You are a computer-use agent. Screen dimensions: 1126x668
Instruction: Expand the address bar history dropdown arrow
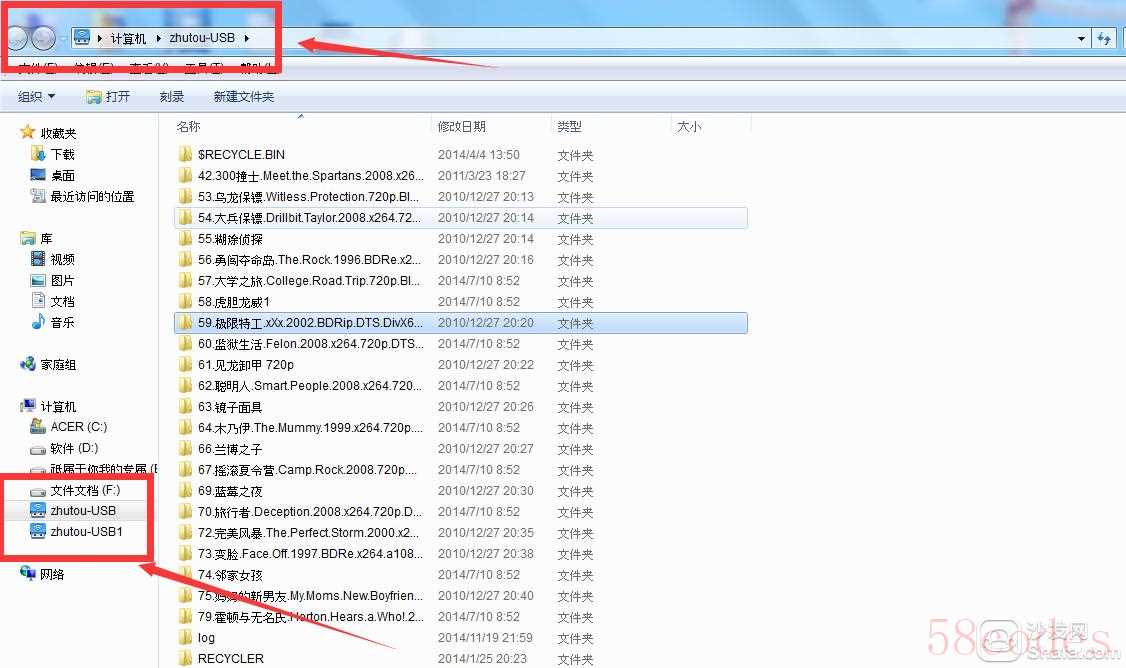(1082, 39)
